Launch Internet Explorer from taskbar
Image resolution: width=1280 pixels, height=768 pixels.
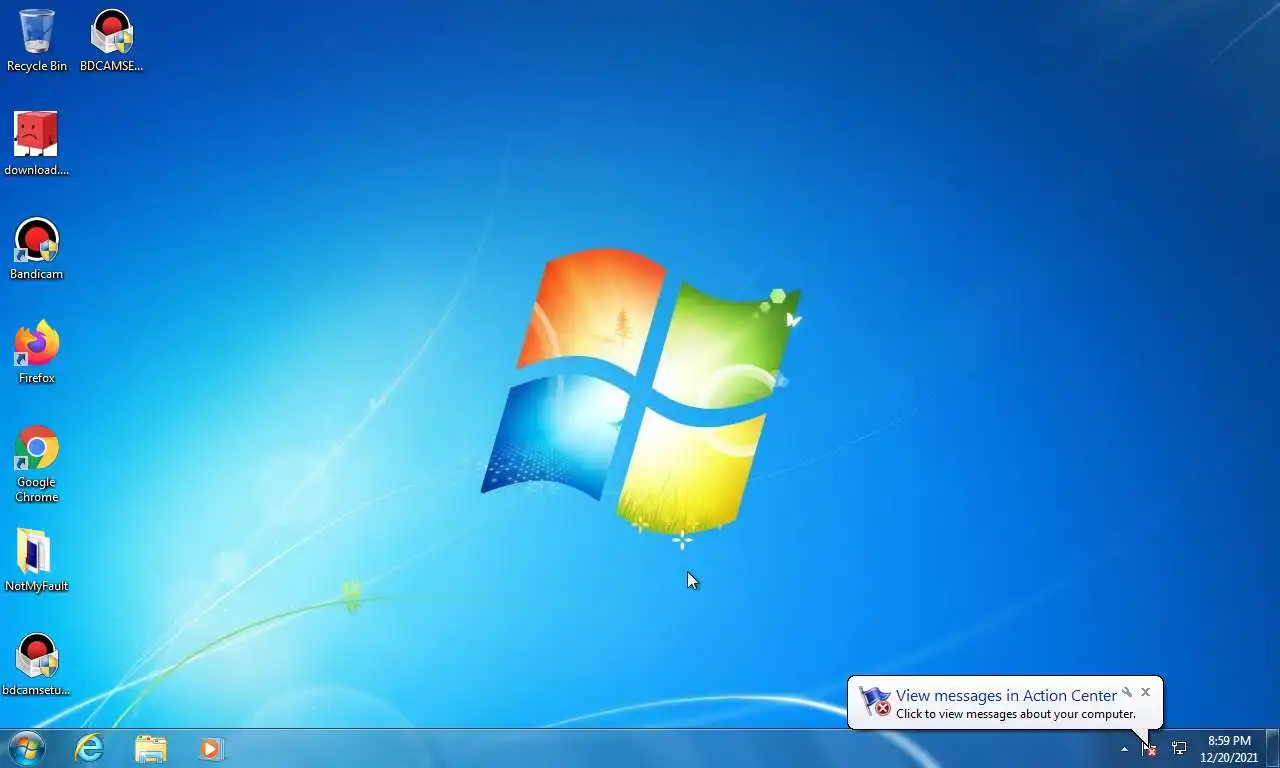[90, 748]
